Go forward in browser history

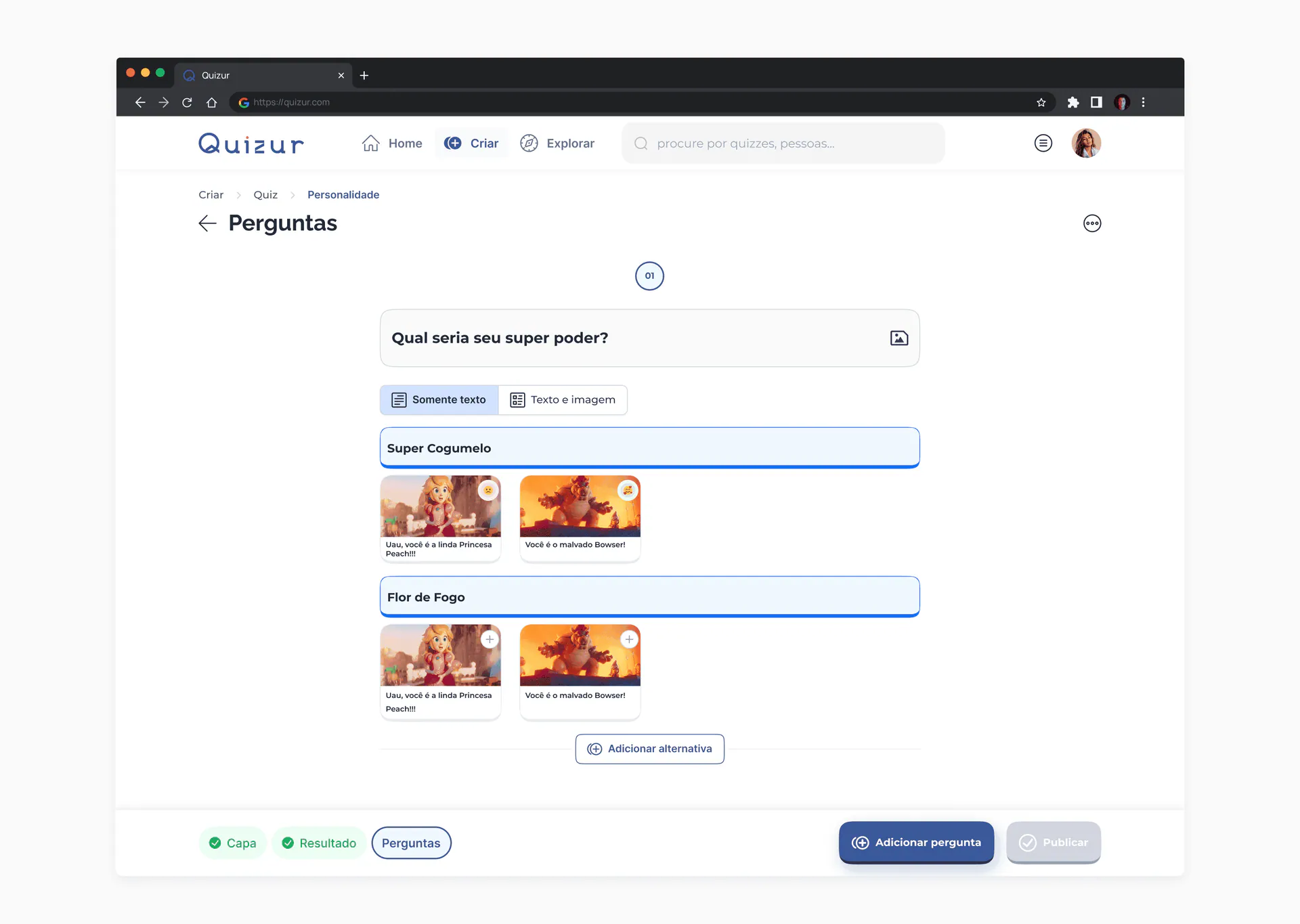(x=163, y=102)
